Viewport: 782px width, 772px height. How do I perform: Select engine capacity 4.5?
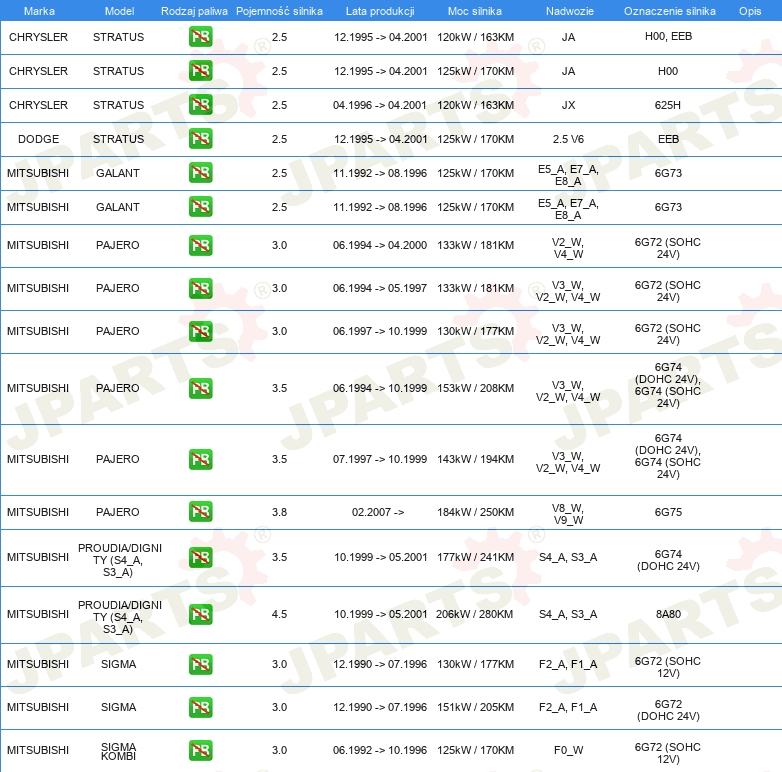click(279, 614)
